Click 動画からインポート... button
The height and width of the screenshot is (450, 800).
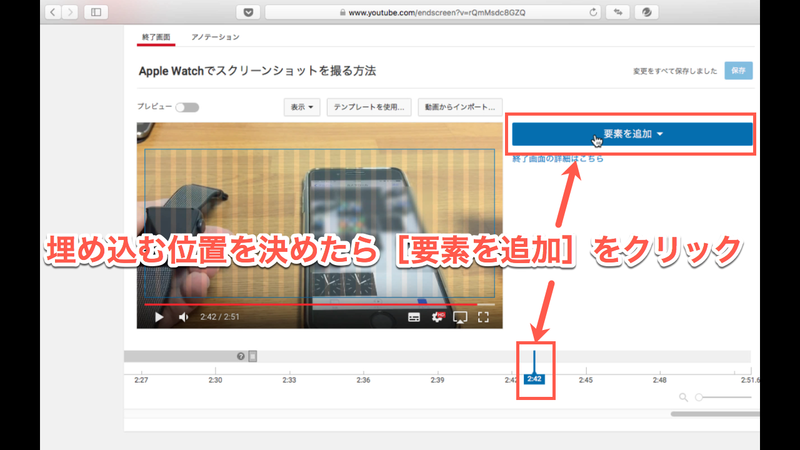(x=460, y=107)
